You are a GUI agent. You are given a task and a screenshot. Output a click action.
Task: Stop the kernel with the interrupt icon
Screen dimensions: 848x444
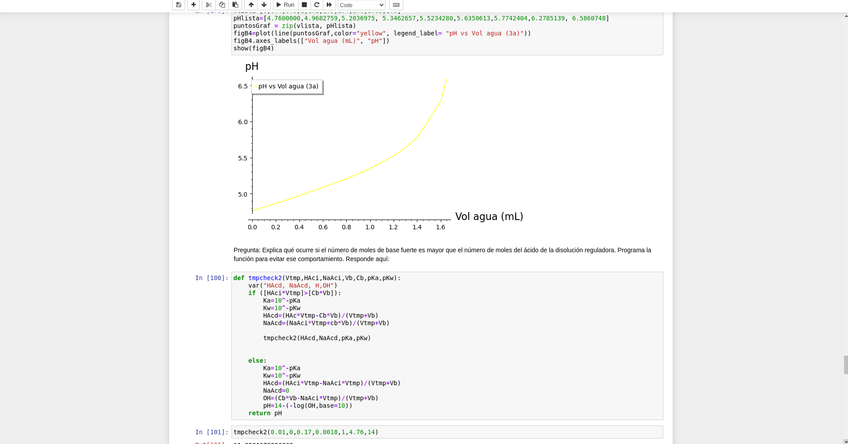pos(305,5)
